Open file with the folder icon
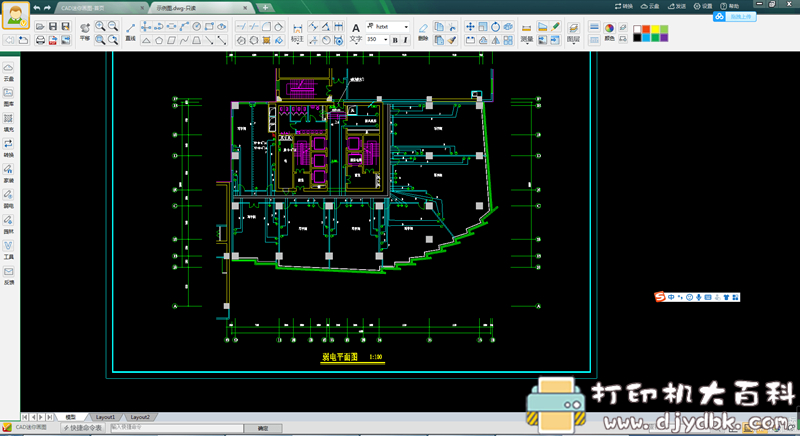This screenshot has height=436, width=800. coord(40,27)
